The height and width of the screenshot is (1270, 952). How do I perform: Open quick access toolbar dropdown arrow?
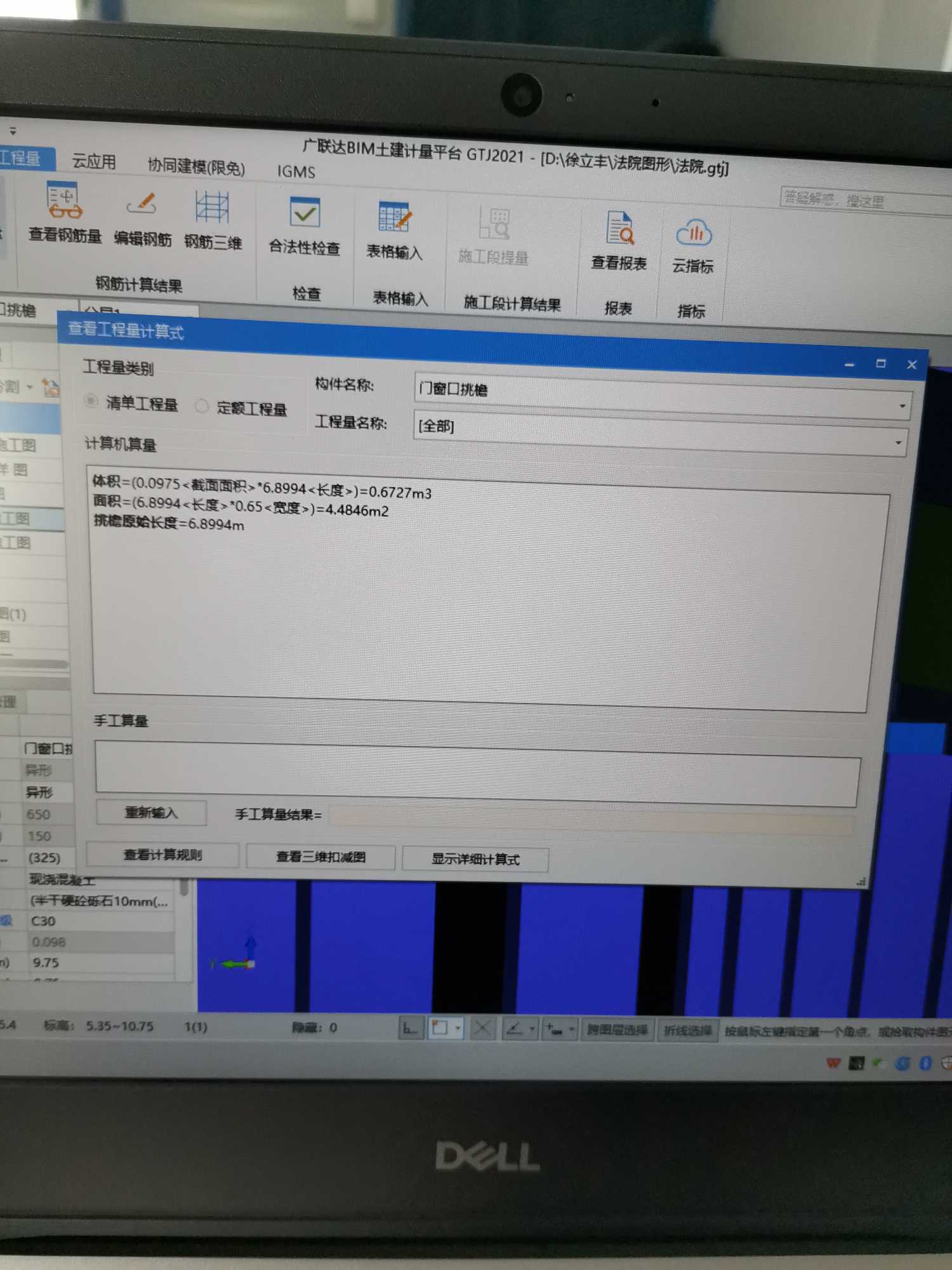tap(13, 131)
